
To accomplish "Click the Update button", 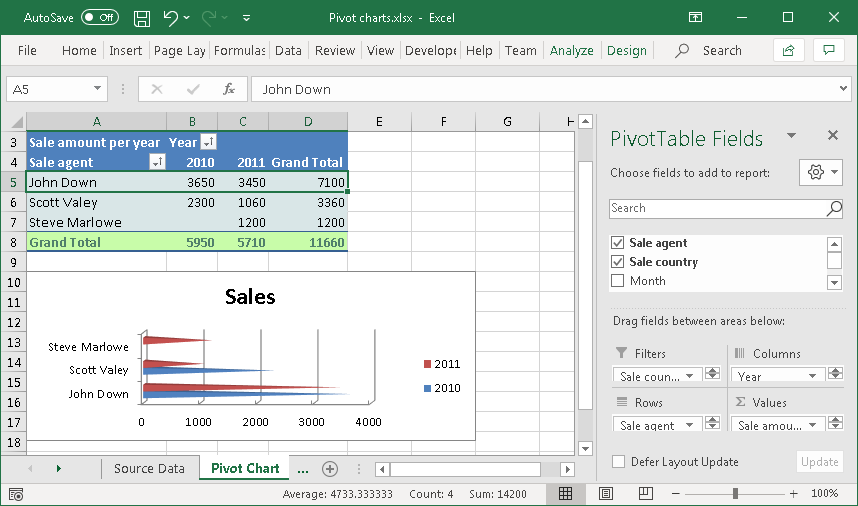I will [x=819, y=462].
